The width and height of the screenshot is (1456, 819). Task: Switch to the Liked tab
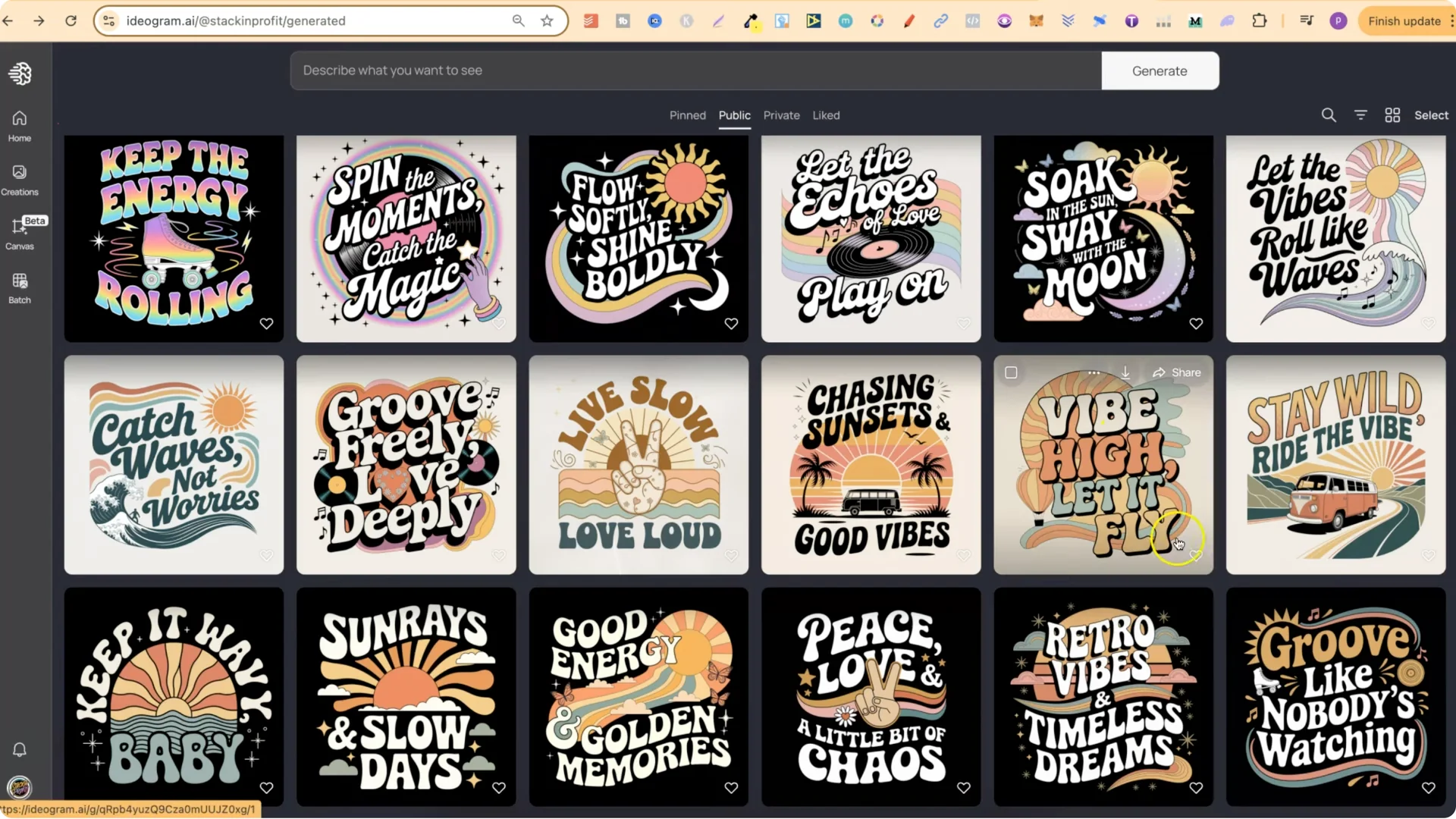pyautogui.click(x=826, y=115)
